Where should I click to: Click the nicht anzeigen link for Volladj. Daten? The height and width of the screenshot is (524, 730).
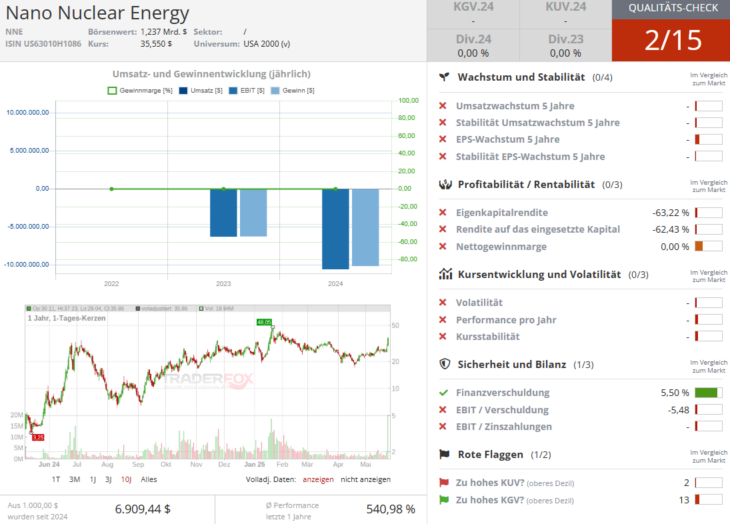point(365,479)
